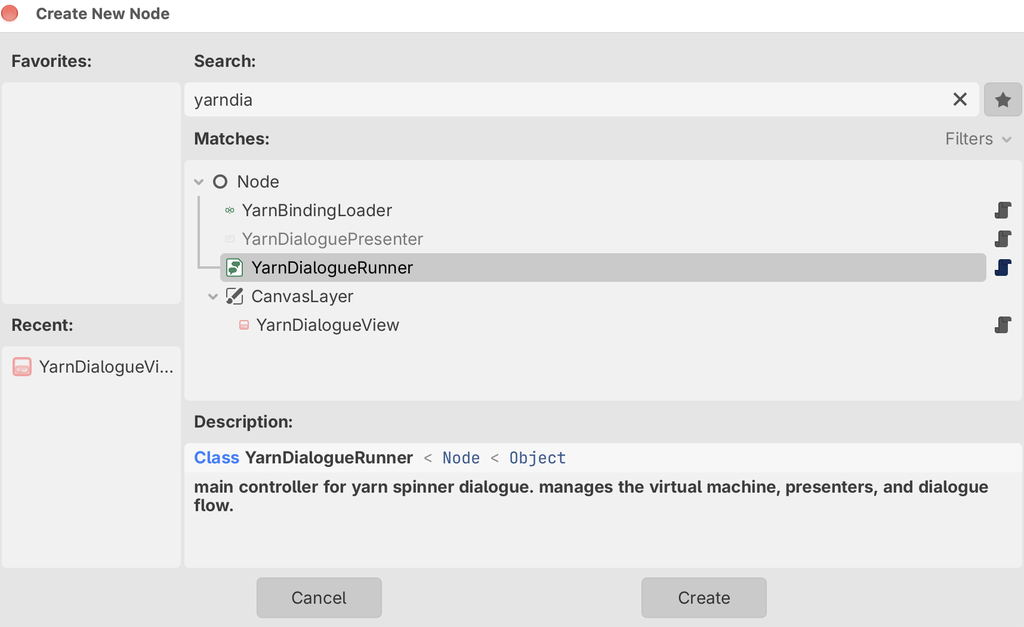
Task: Select YarnBindingLoader in the matches
Action: click(x=317, y=210)
